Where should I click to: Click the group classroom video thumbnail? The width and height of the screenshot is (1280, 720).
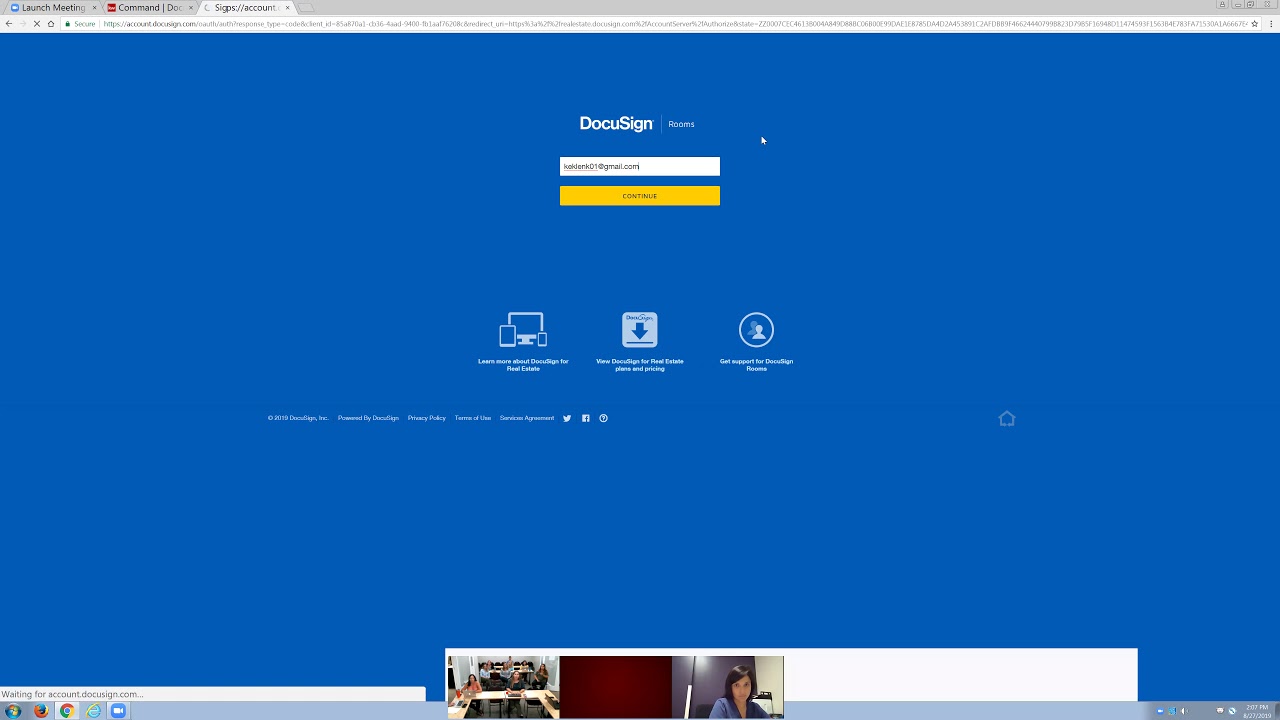tap(503, 687)
